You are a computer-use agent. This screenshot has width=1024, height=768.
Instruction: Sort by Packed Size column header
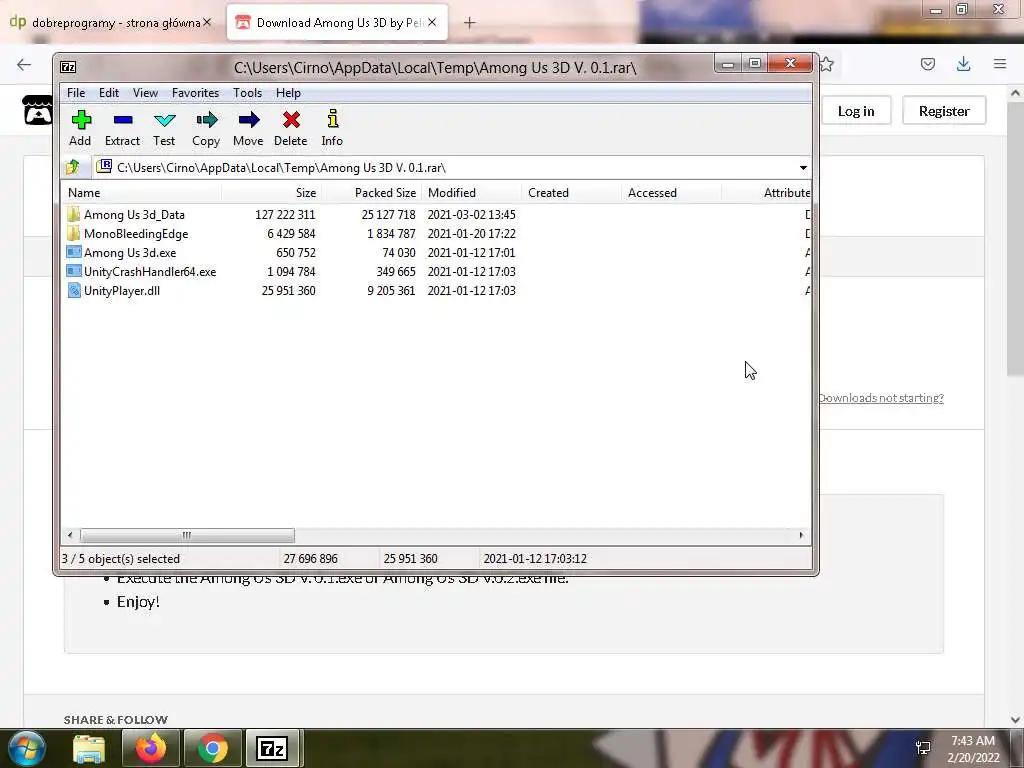click(x=372, y=193)
